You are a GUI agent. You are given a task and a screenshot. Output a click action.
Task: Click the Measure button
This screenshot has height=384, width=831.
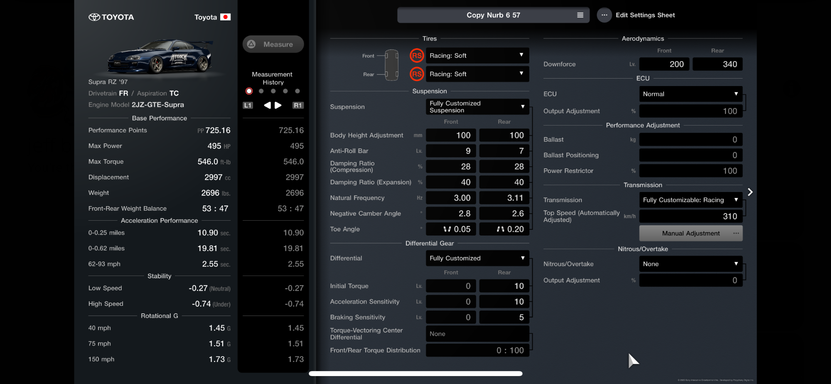pyautogui.click(x=273, y=44)
